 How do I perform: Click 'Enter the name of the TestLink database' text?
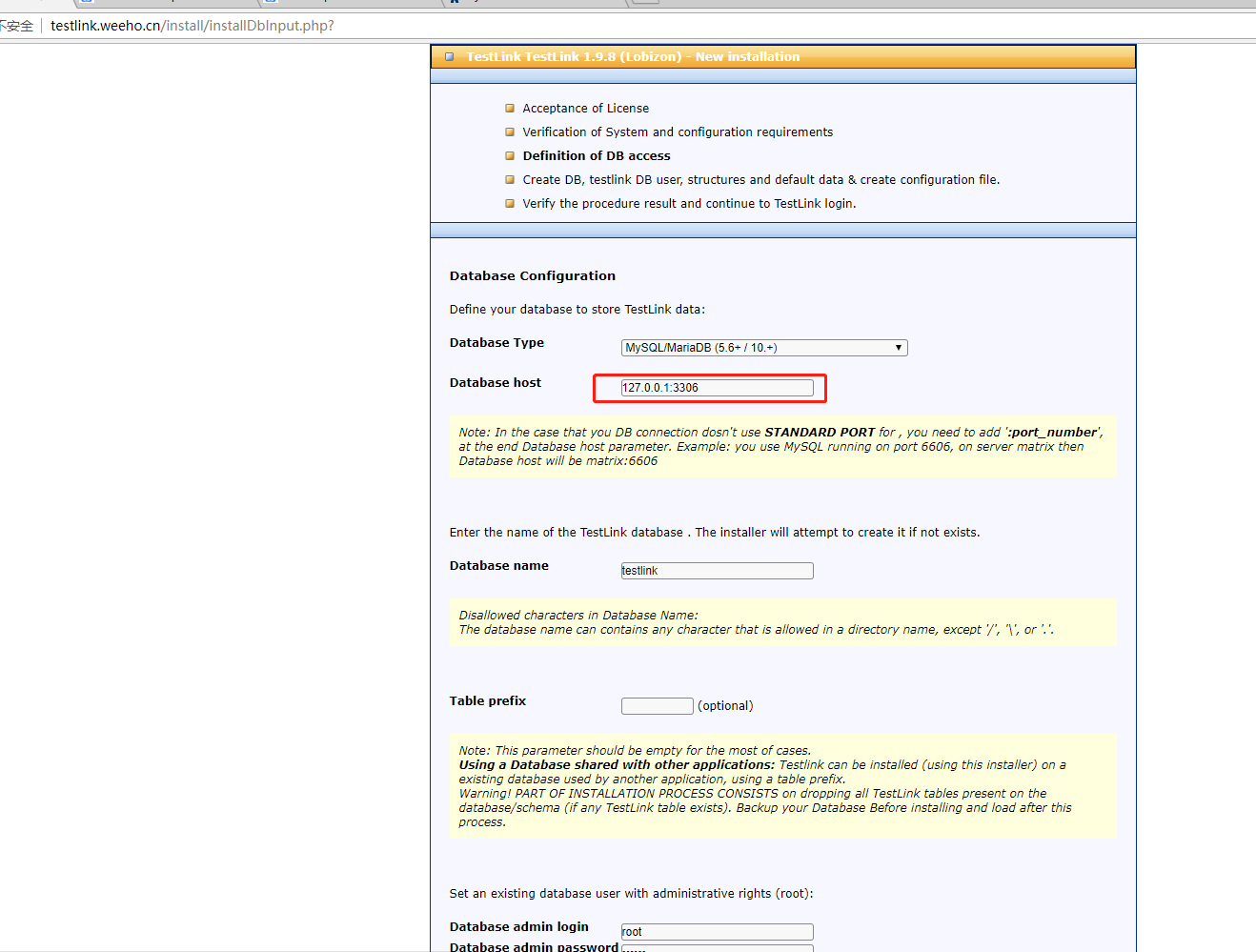(715, 533)
